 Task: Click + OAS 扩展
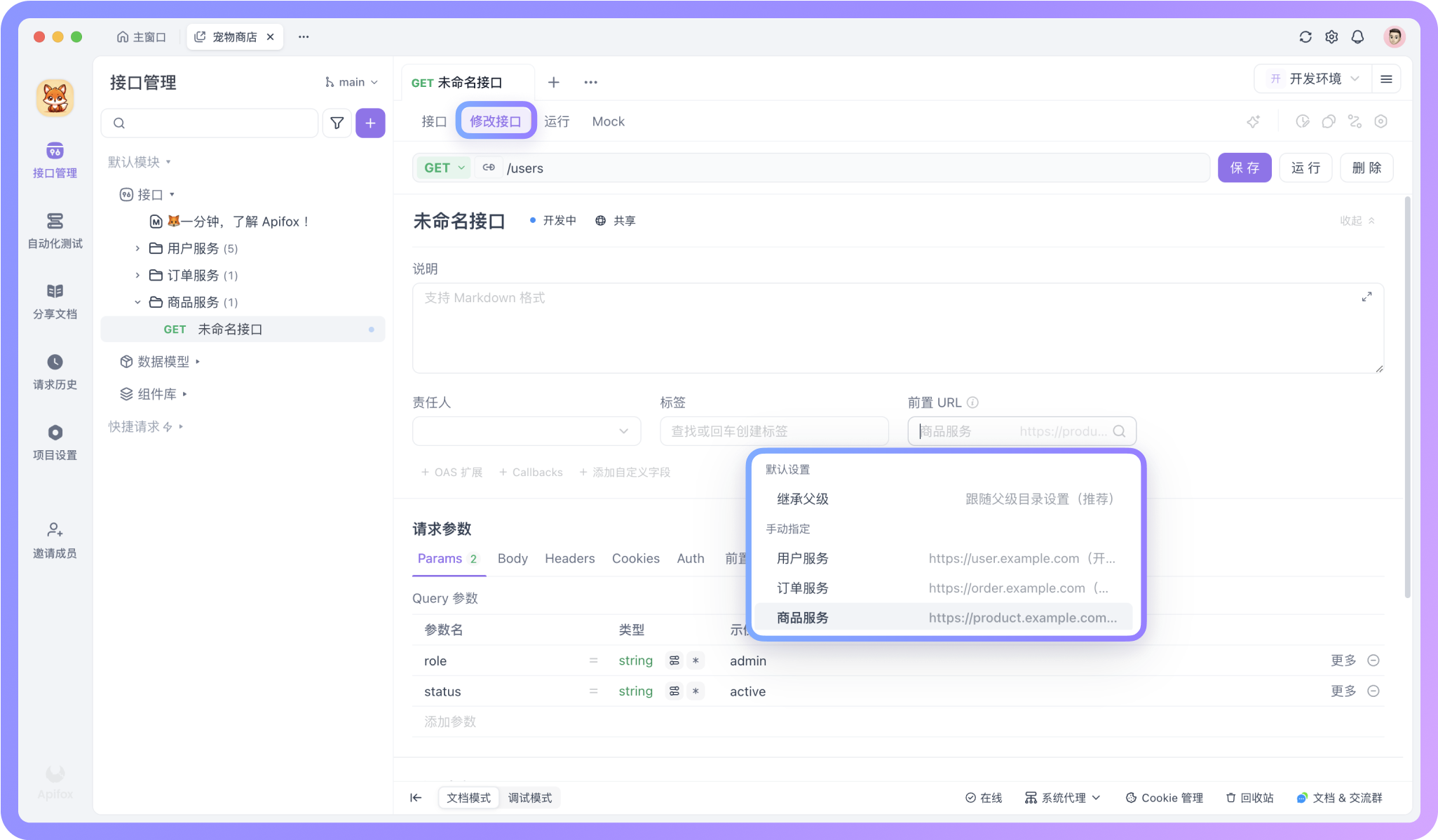(x=452, y=473)
